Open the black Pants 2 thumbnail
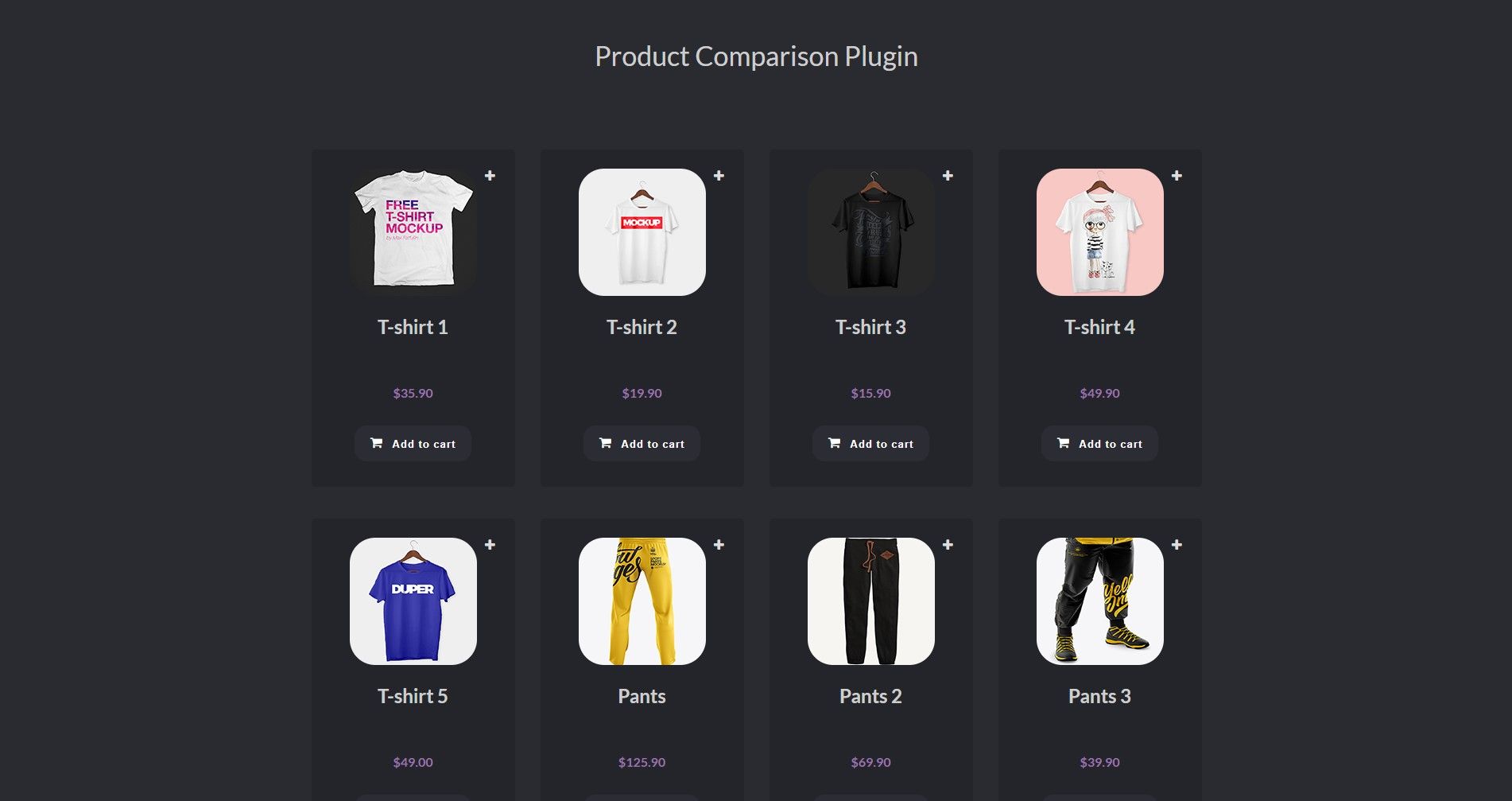 pyautogui.click(x=871, y=601)
